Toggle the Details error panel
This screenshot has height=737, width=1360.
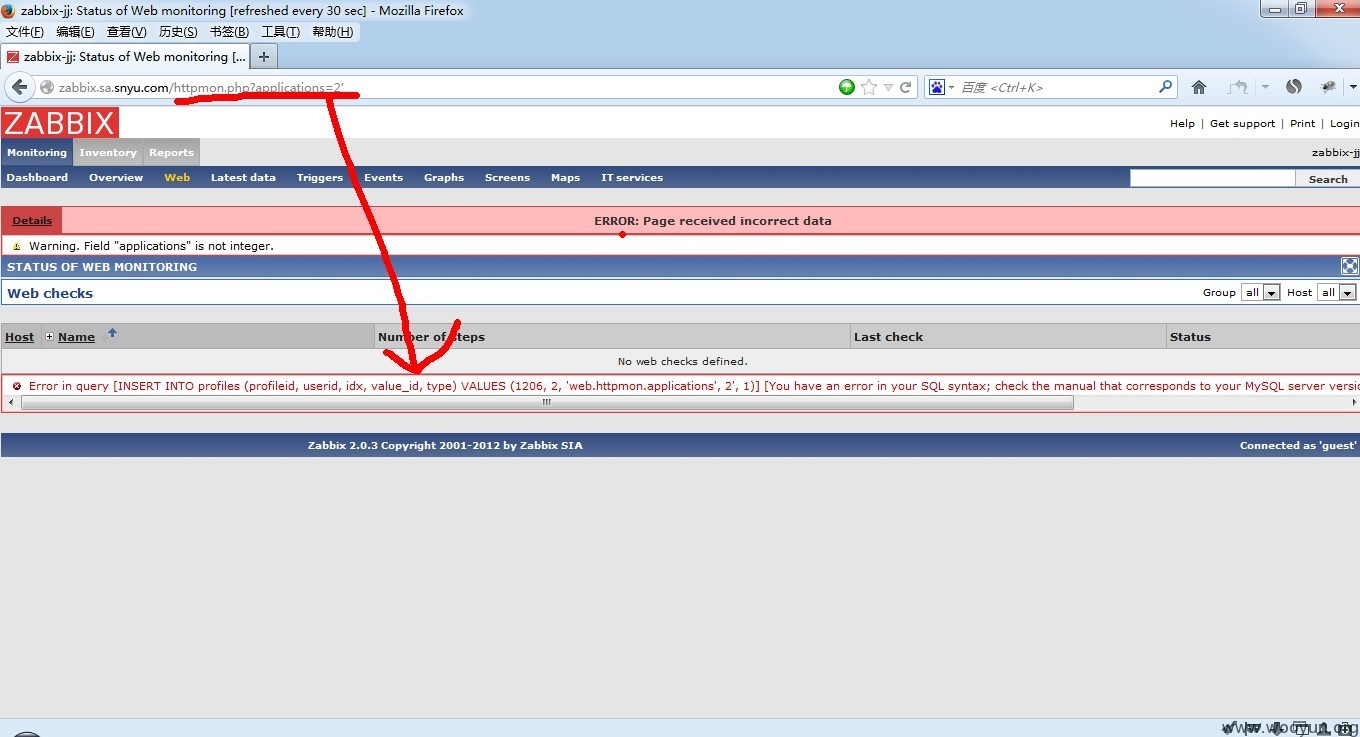(x=32, y=221)
